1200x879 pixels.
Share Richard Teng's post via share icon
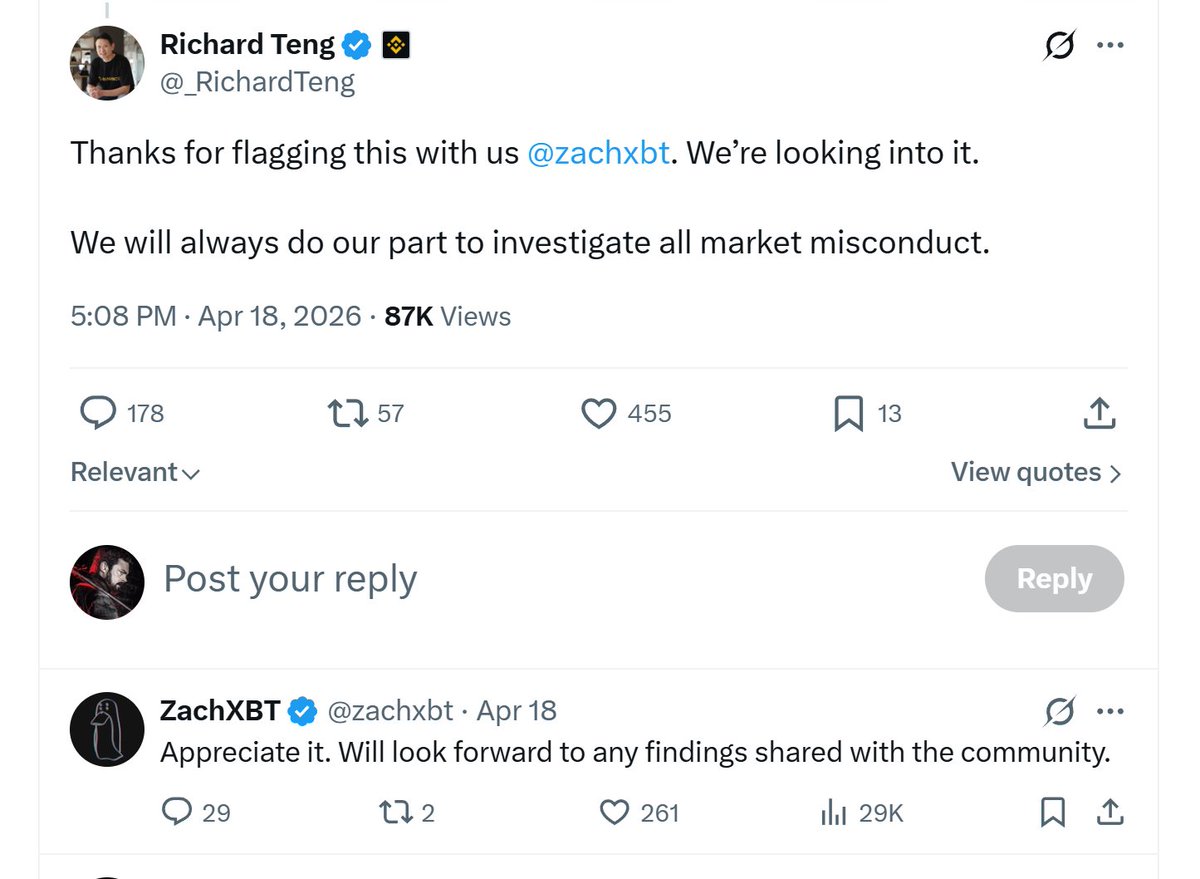pyautogui.click(x=1099, y=413)
